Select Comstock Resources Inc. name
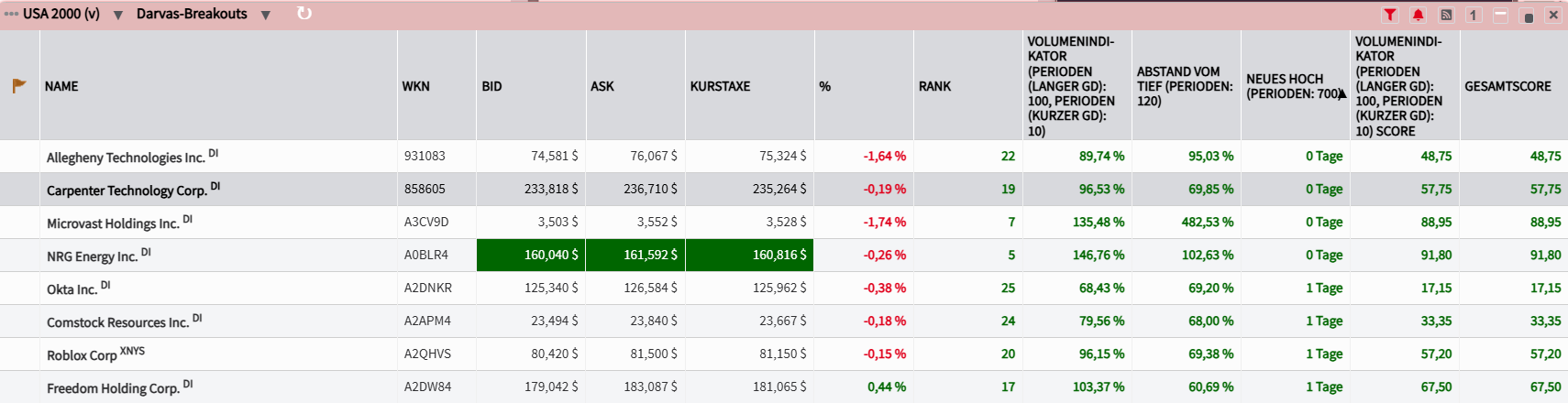This screenshot has width=1568, height=403. tap(117, 322)
